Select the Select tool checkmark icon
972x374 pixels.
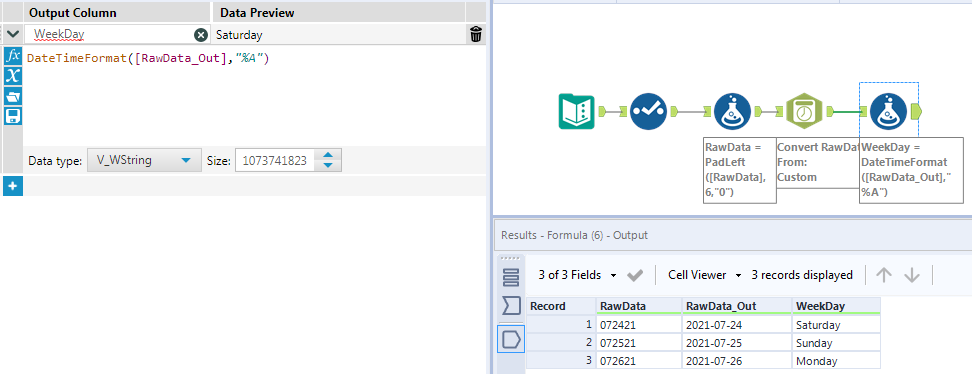648,112
